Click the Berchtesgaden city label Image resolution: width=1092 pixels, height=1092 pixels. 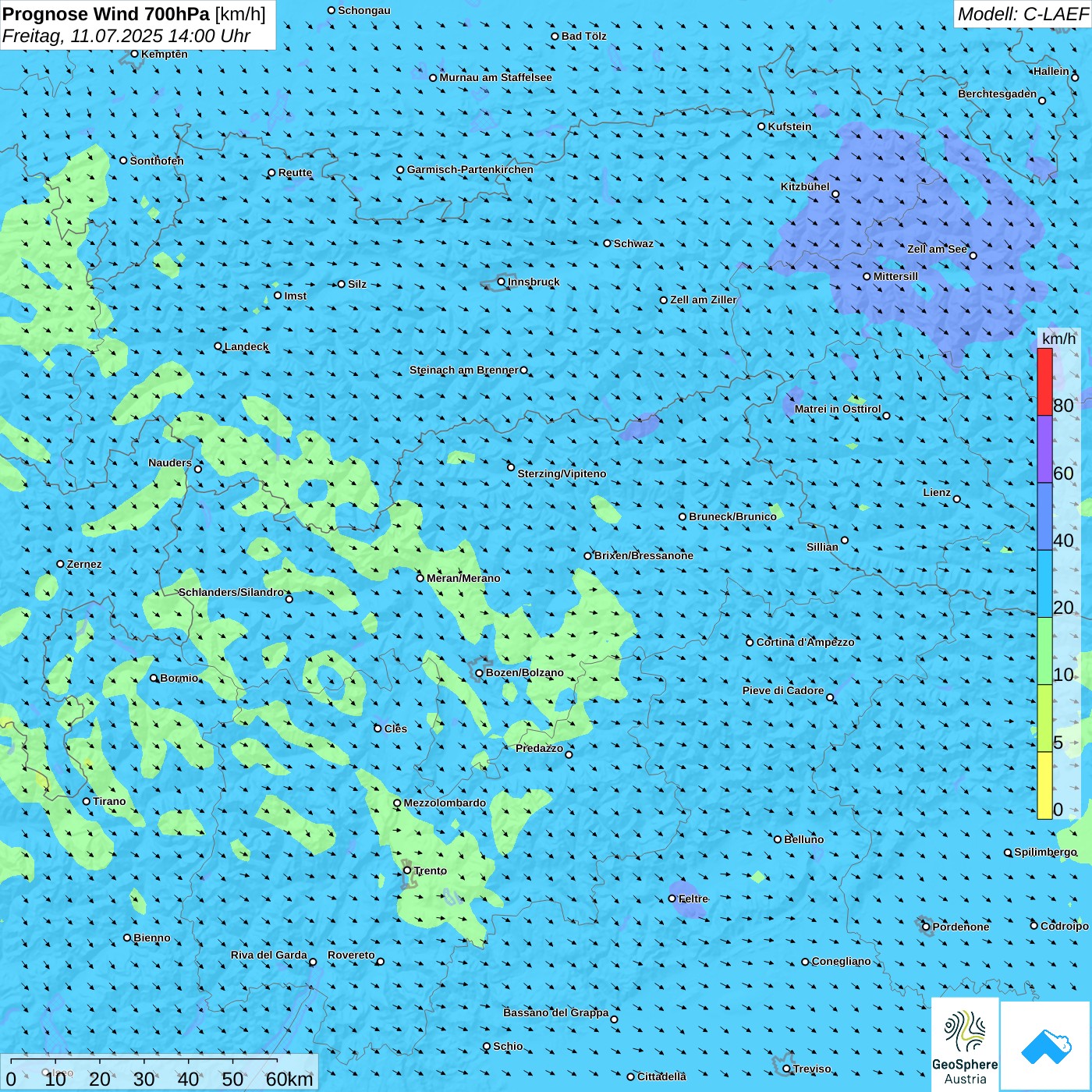[x=998, y=94]
